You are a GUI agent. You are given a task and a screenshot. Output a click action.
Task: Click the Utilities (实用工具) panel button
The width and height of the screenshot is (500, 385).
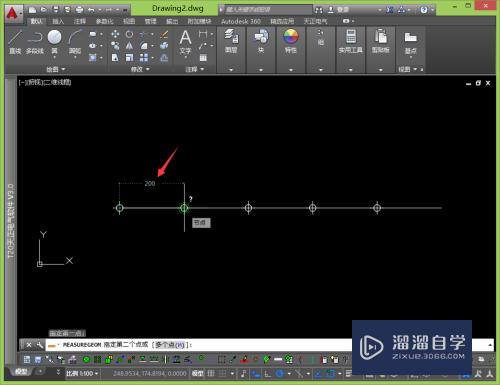(x=351, y=41)
